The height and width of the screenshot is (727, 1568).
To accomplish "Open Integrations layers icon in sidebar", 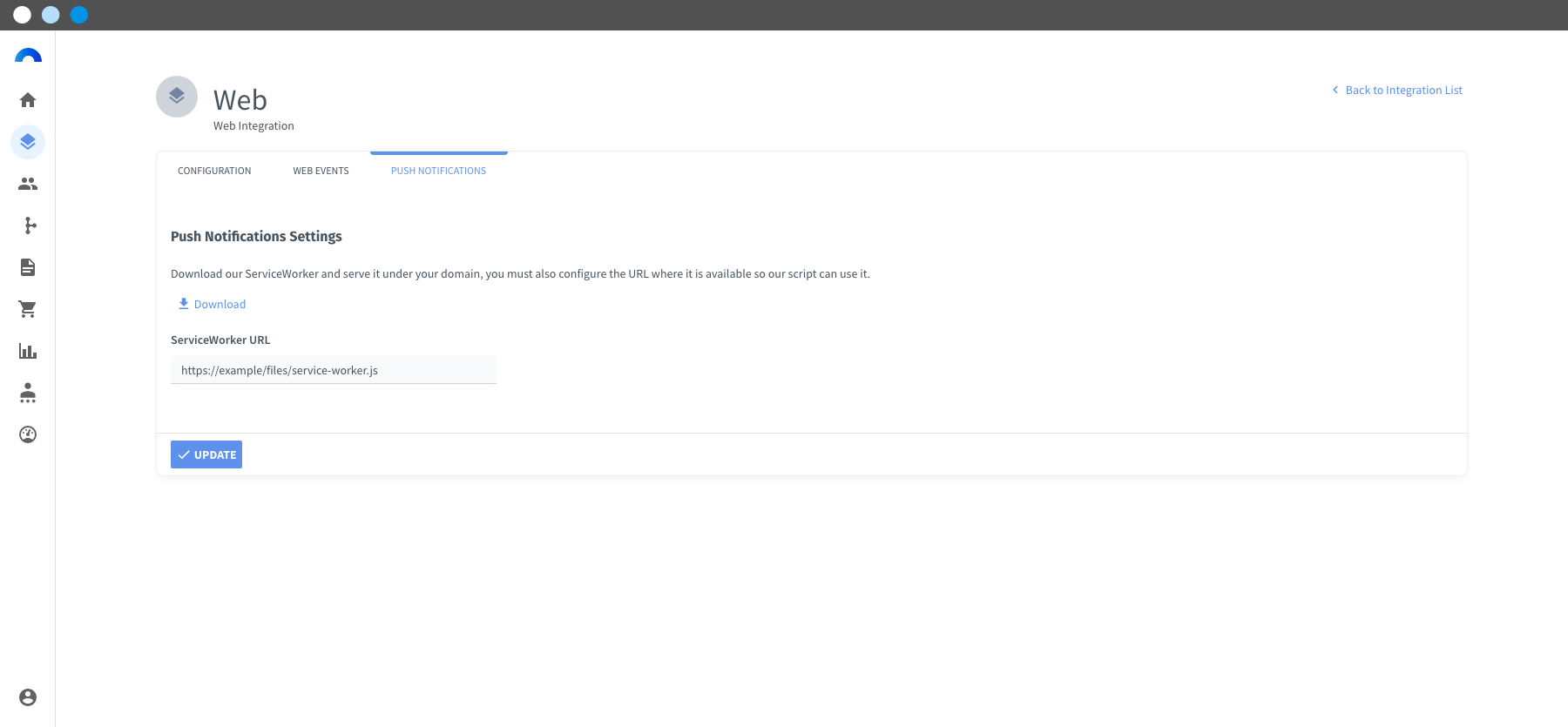I will (28, 142).
